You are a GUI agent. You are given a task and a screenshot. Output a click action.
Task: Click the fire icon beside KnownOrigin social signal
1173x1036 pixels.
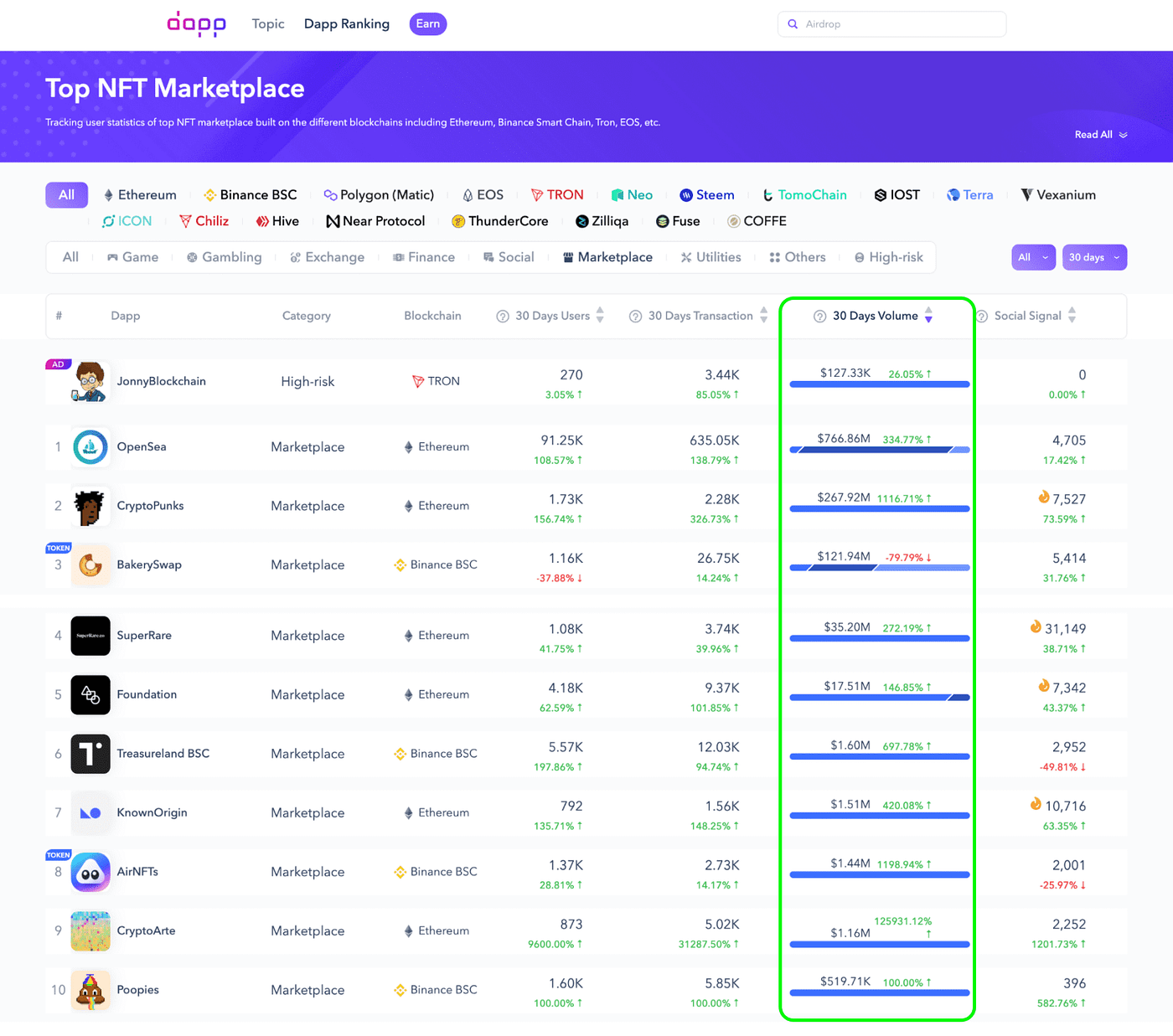[1036, 804]
